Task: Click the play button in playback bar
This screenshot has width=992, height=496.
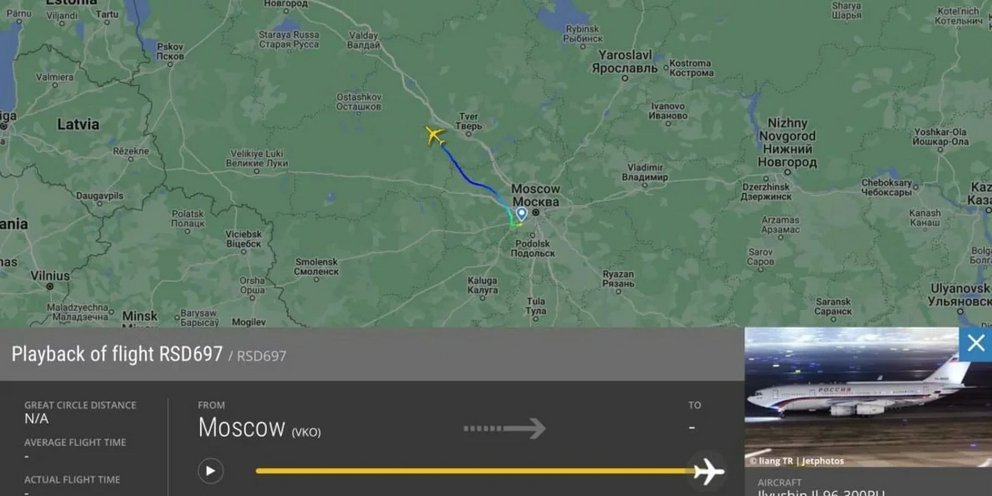Action: click(x=211, y=471)
